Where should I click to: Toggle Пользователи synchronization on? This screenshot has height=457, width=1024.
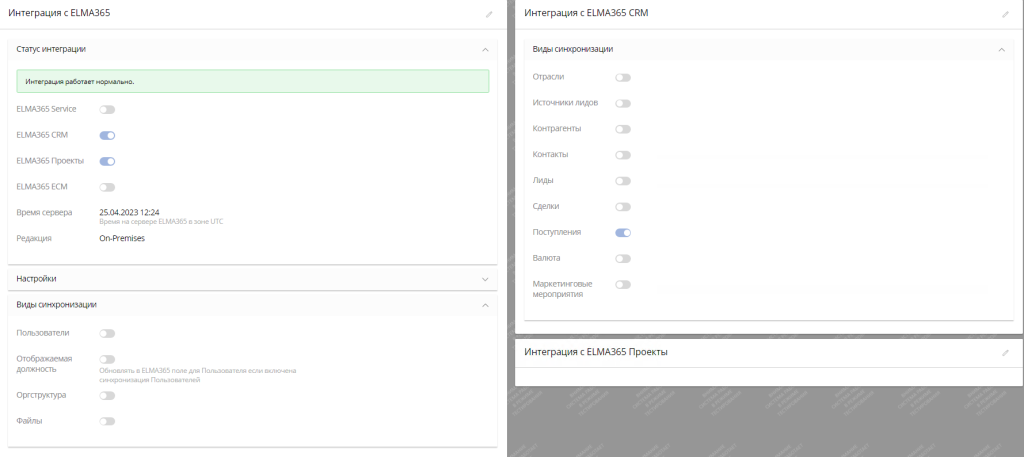(x=107, y=334)
